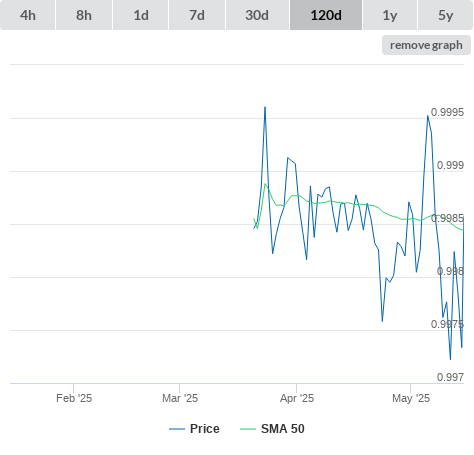Screen dimensions: 474x455
Task: Choose the 30d time range tab
Action: [x=257, y=15]
